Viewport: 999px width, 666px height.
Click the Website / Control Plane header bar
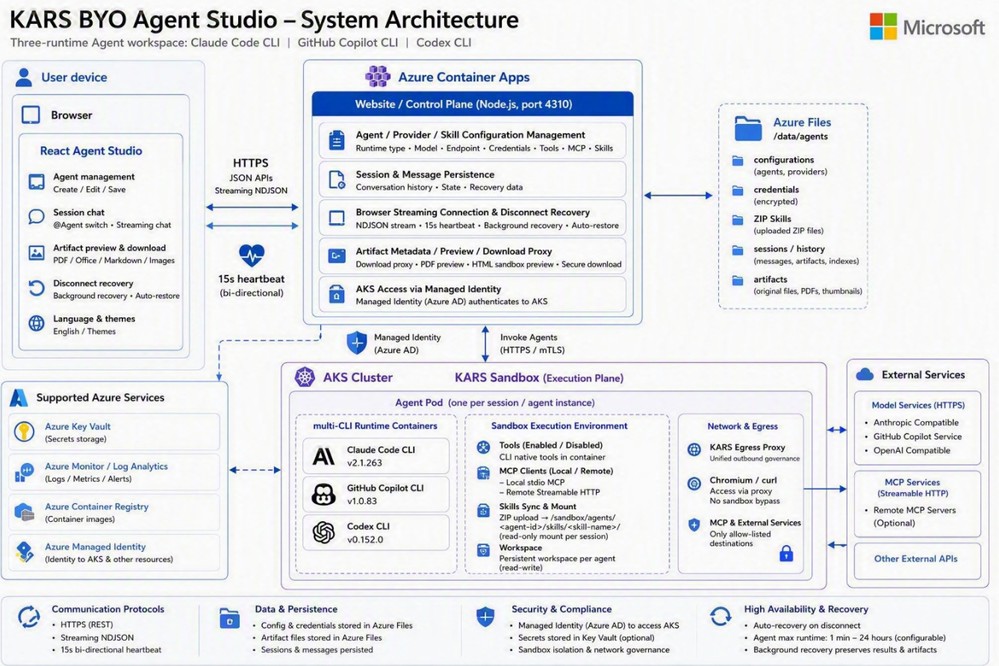coord(472,104)
